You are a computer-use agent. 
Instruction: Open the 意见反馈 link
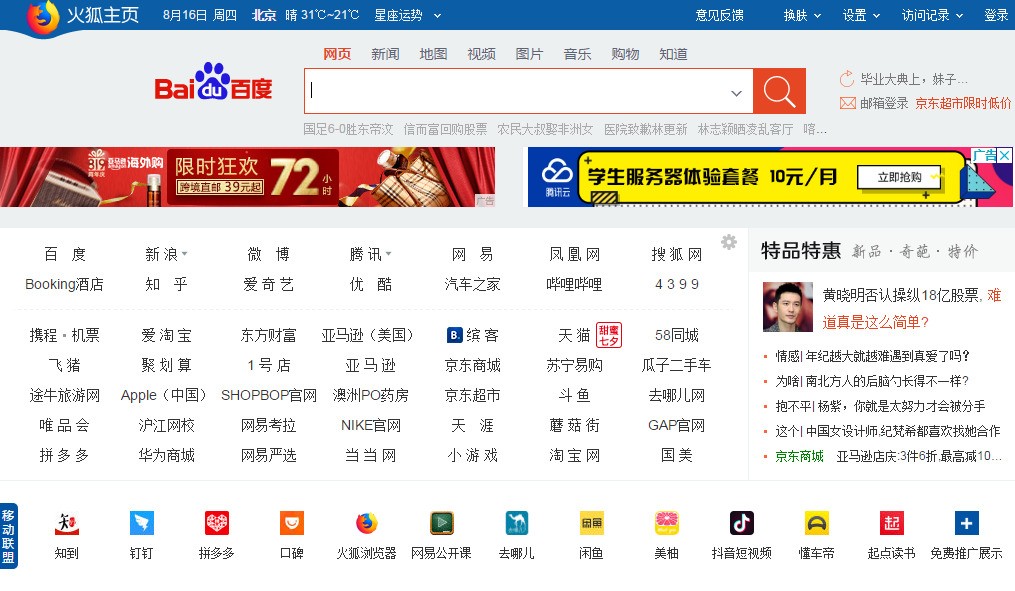[719, 16]
